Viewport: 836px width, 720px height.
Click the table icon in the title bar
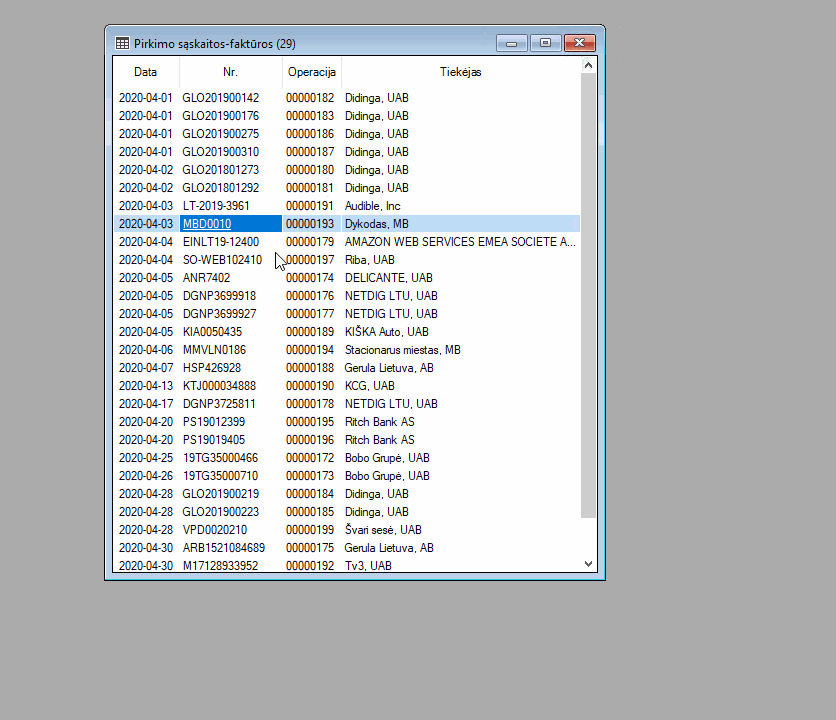pyautogui.click(x=123, y=43)
